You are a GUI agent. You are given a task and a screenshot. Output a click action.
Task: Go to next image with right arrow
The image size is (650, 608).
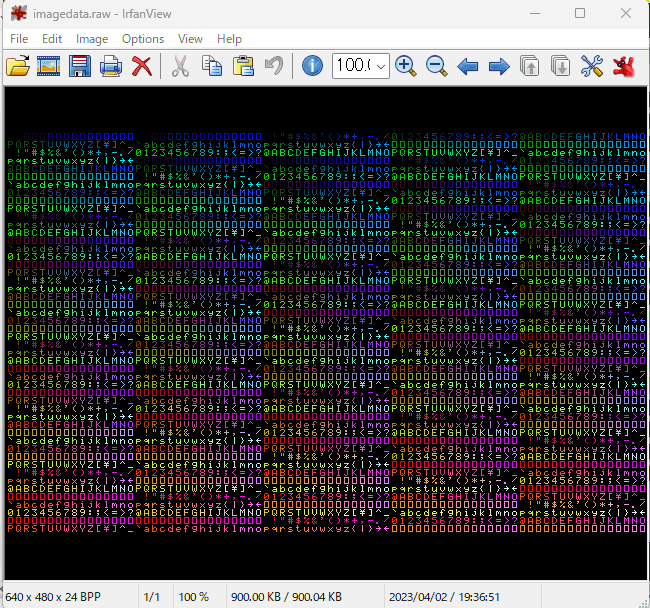[499, 66]
